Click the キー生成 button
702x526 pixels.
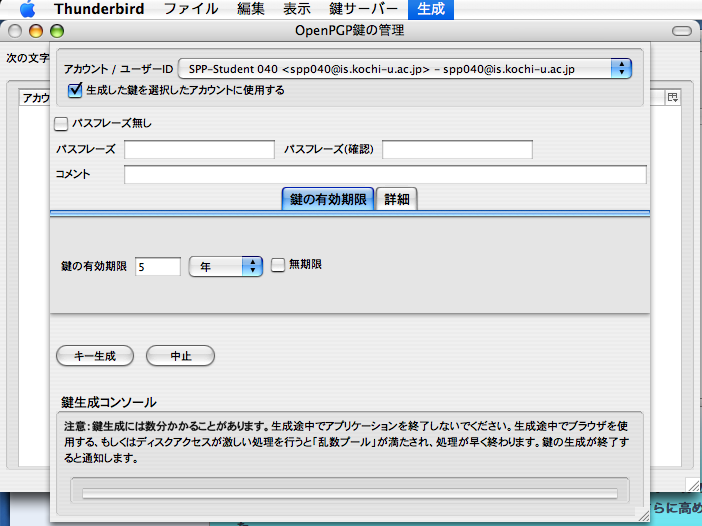click(95, 356)
